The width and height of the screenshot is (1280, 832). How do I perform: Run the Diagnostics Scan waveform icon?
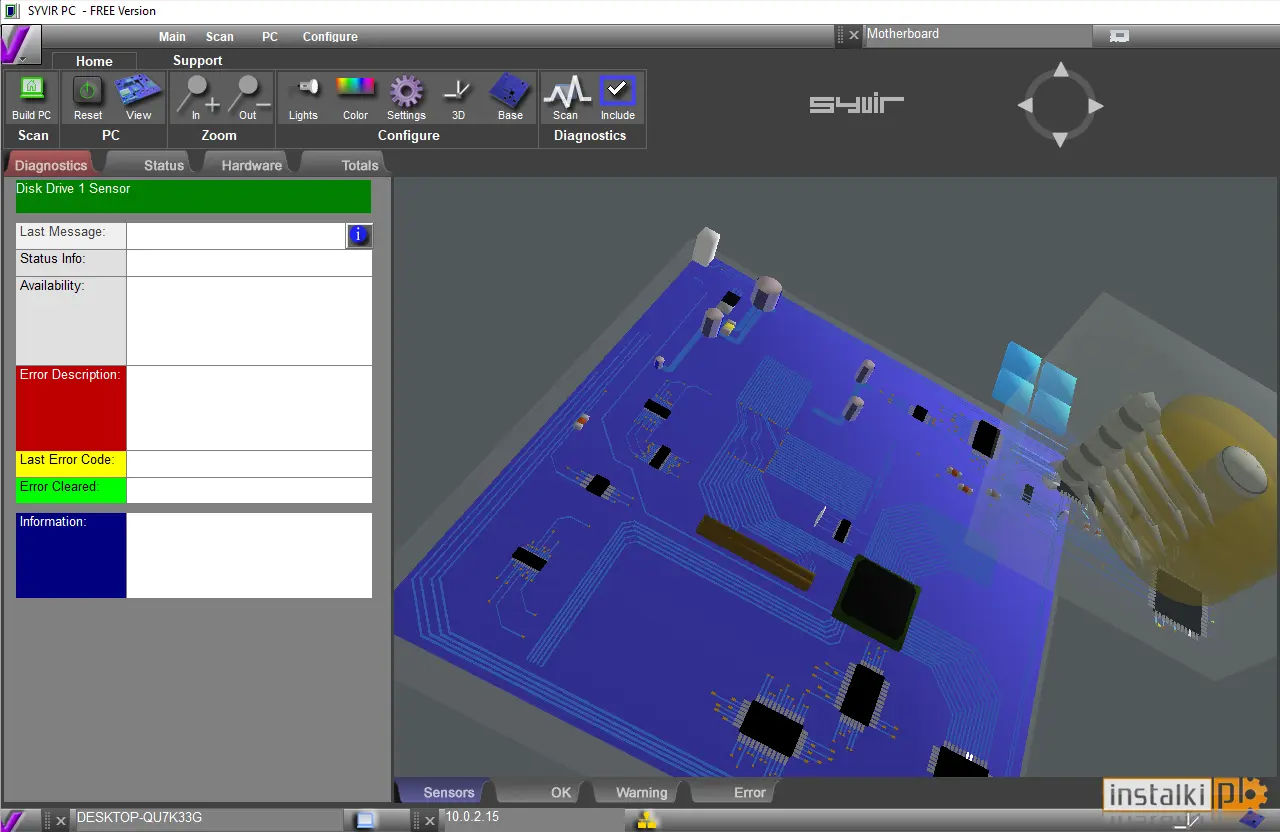(566, 92)
